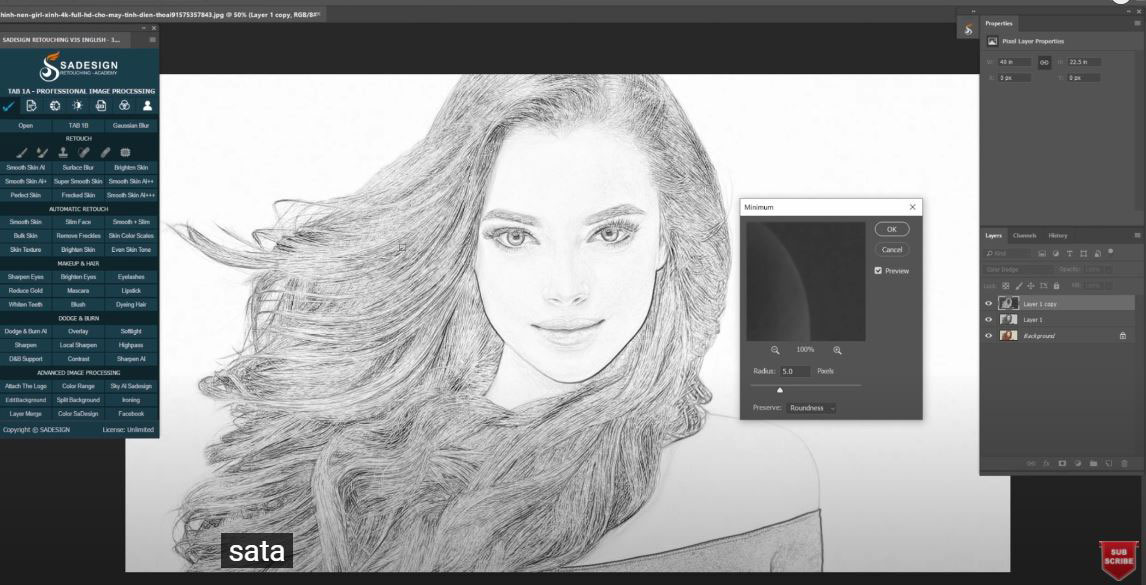Click the new group folder icon in Layers panel
This screenshot has width=1146, height=585.
point(1093,463)
